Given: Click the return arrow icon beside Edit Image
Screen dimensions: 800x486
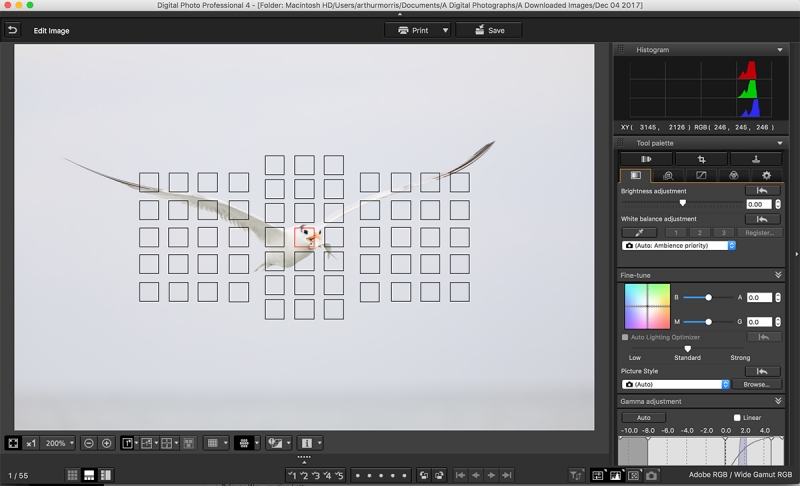Looking at the screenshot, I should pos(12,30).
